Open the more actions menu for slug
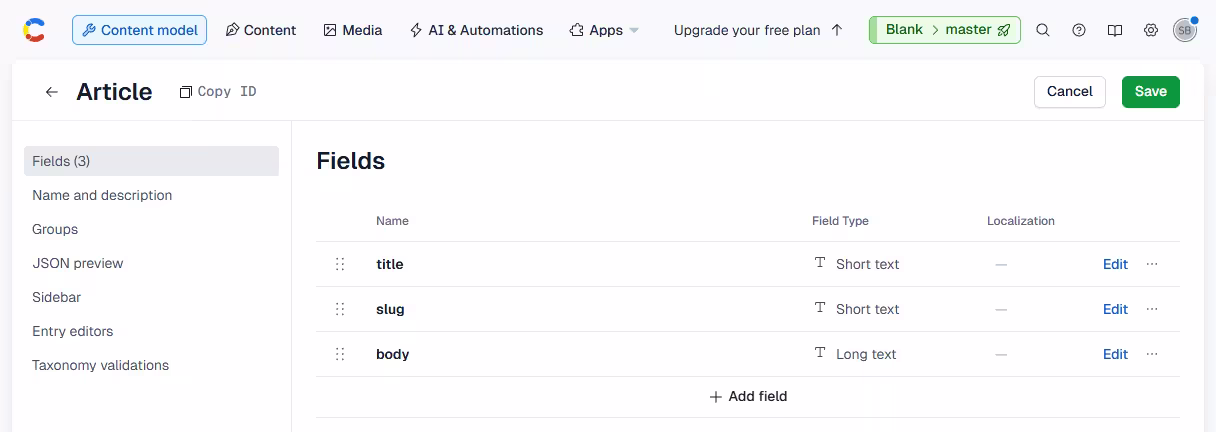 pyautogui.click(x=1152, y=309)
